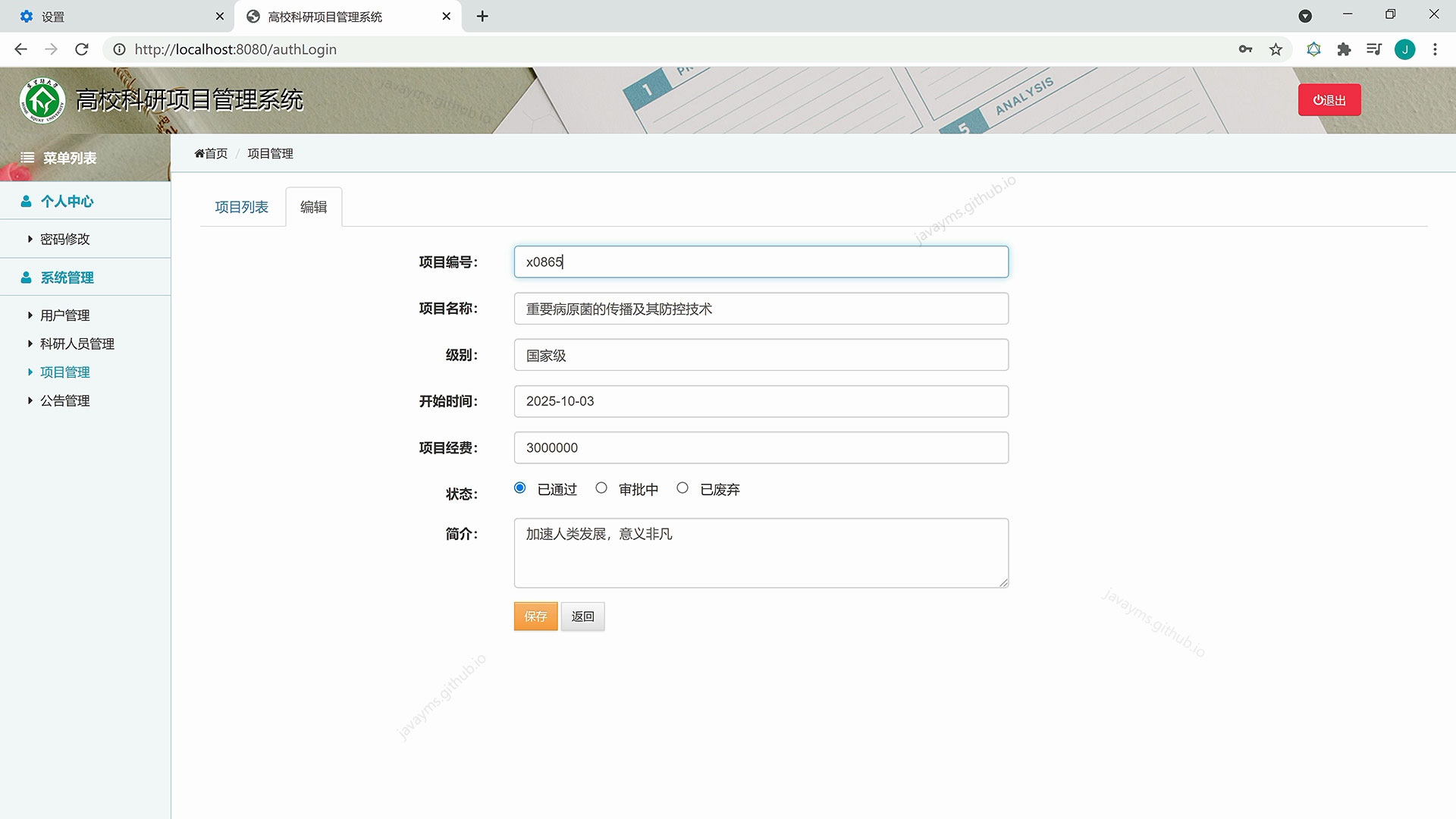1456x819 pixels.
Task: Expand the 公告管理 sidebar entry
Action: [x=64, y=400]
